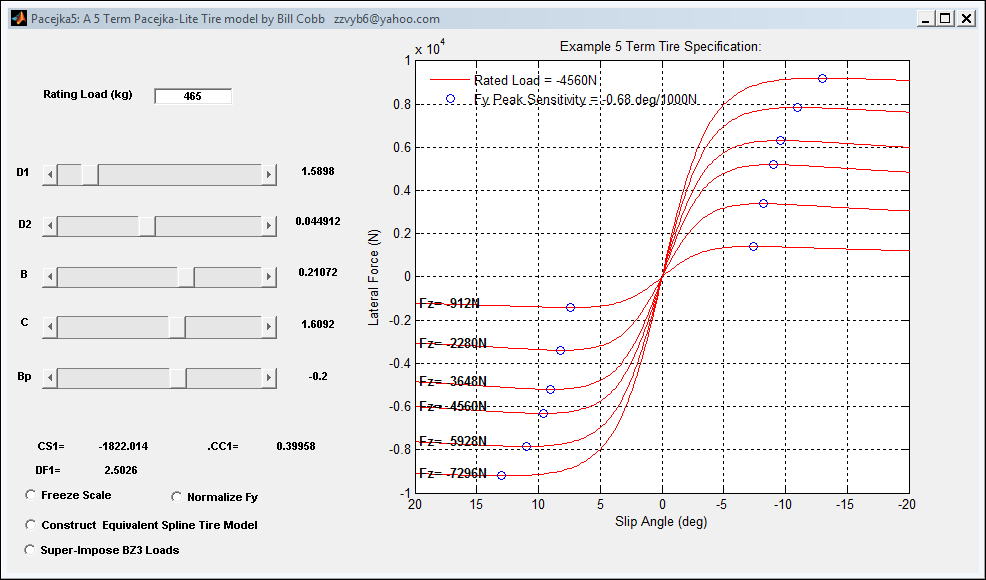Click the D2 slider thumb
Viewport: 986px width, 580px height.
click(147, 226)
